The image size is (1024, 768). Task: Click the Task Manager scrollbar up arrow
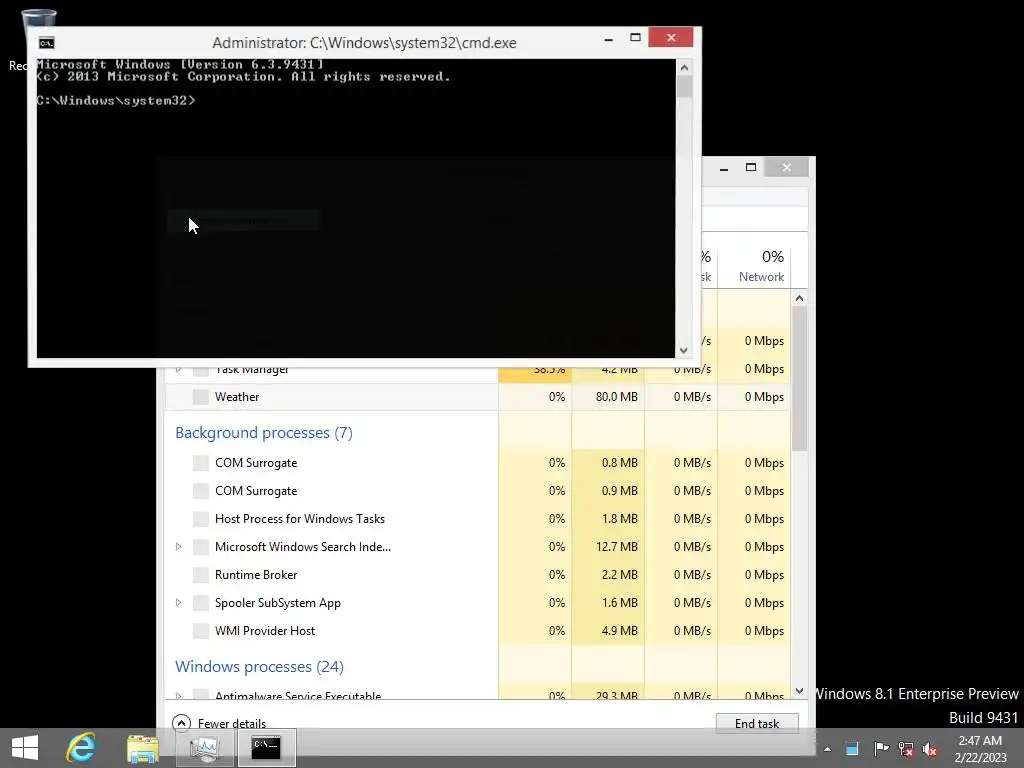tap(799, 298)
